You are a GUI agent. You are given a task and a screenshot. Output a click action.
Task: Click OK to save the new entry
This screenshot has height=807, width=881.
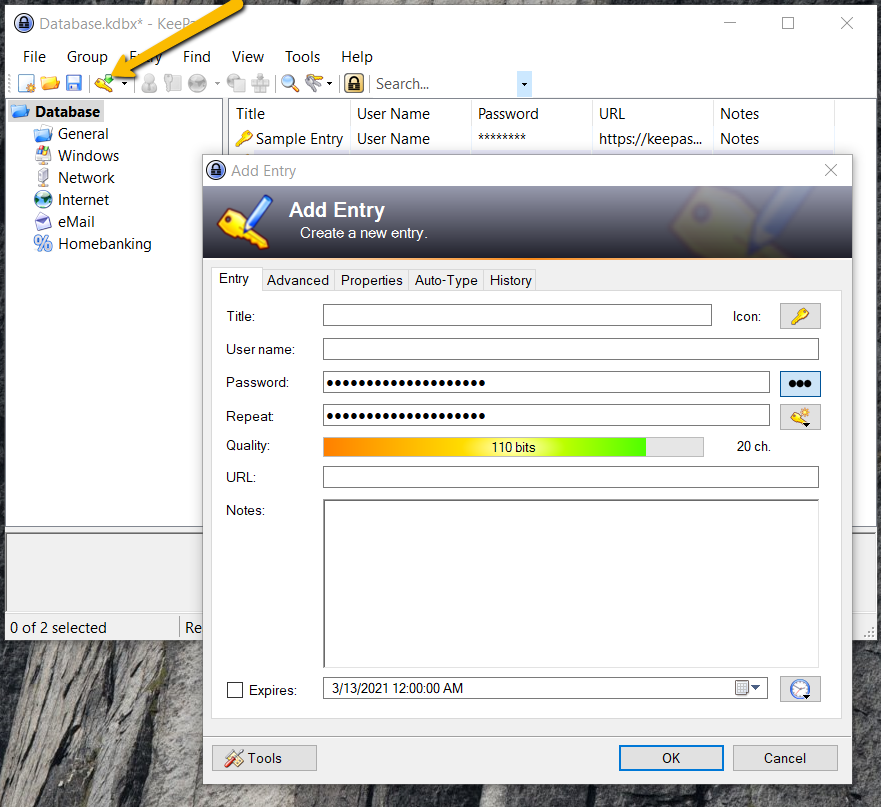pos(670,757)
